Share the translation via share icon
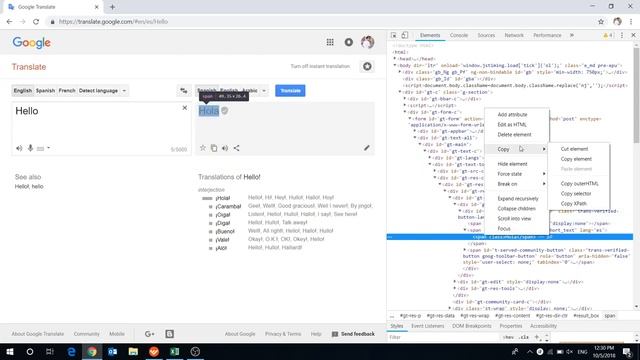Viewport: 640px width, 360px height. tap(236, 148)
